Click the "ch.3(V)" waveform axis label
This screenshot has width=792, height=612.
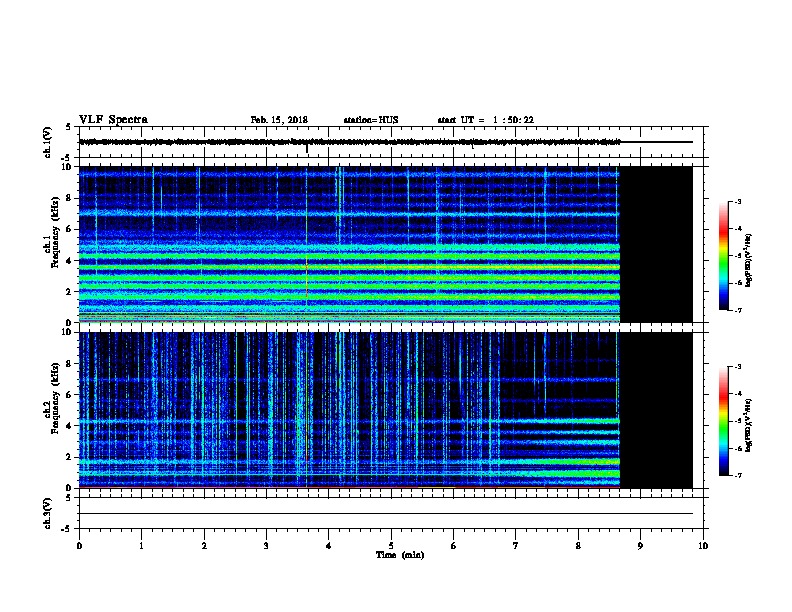[x=47, y=514]
